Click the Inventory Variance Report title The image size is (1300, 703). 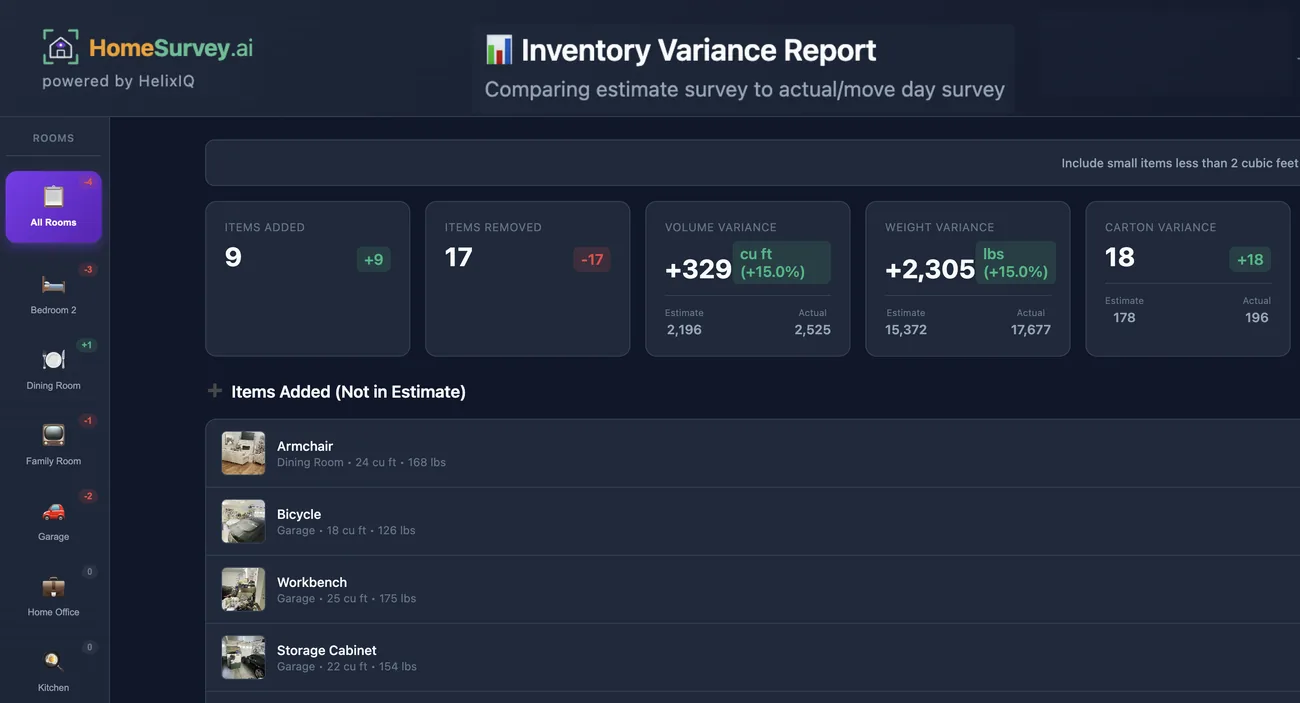coord(698,50)
